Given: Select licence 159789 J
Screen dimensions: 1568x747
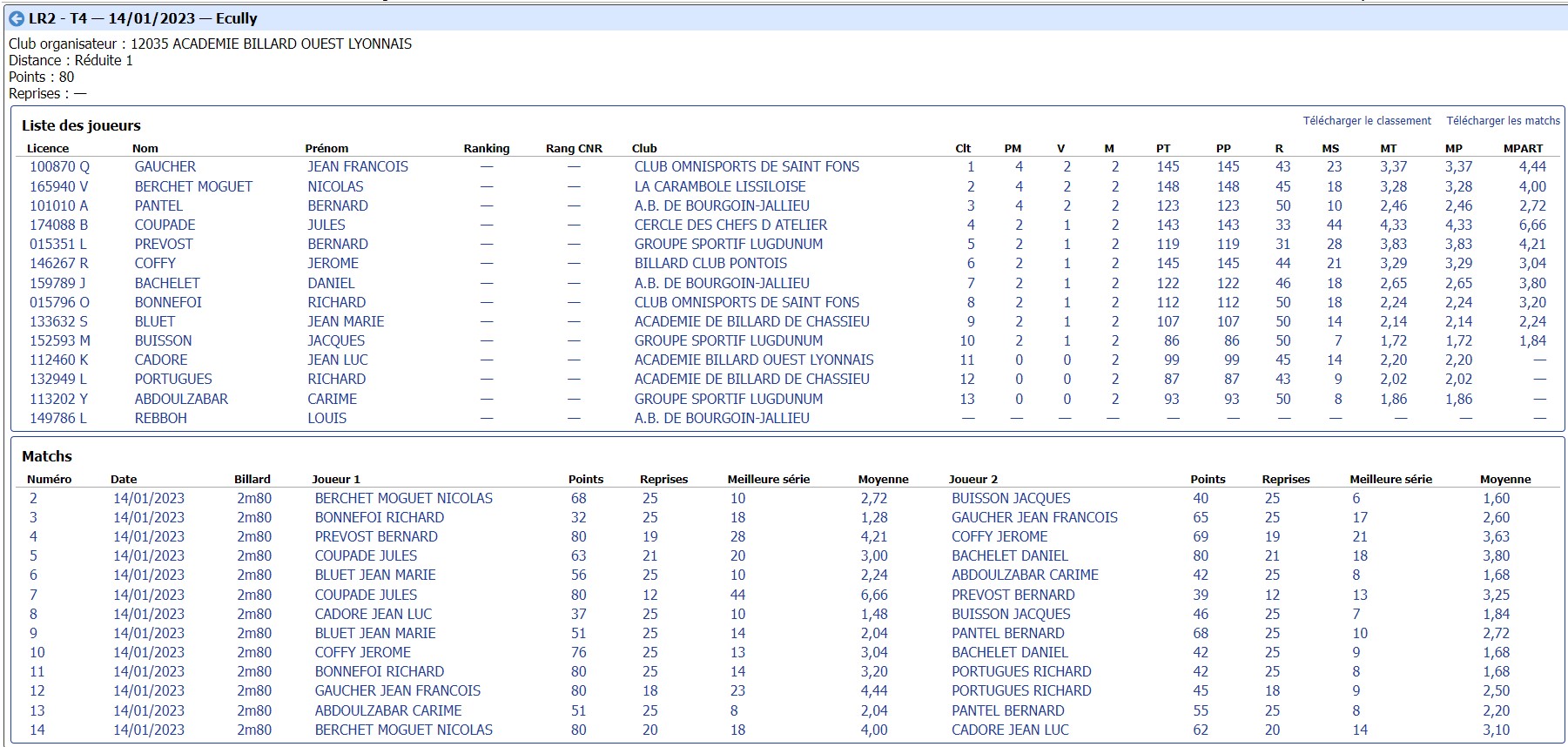Looking at the screenshot, I should [58, 283].
